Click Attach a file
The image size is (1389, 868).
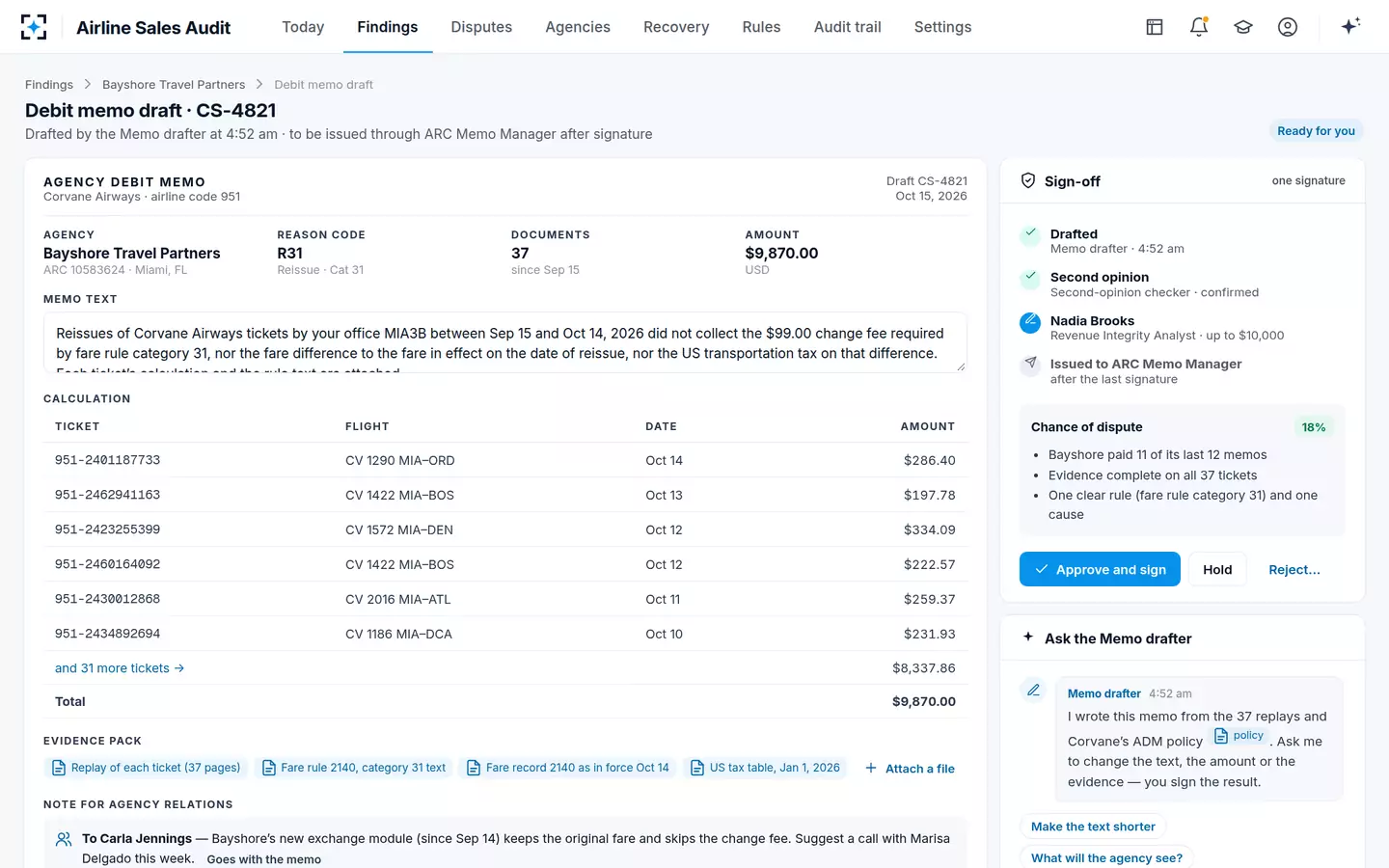tap(910, 768)
